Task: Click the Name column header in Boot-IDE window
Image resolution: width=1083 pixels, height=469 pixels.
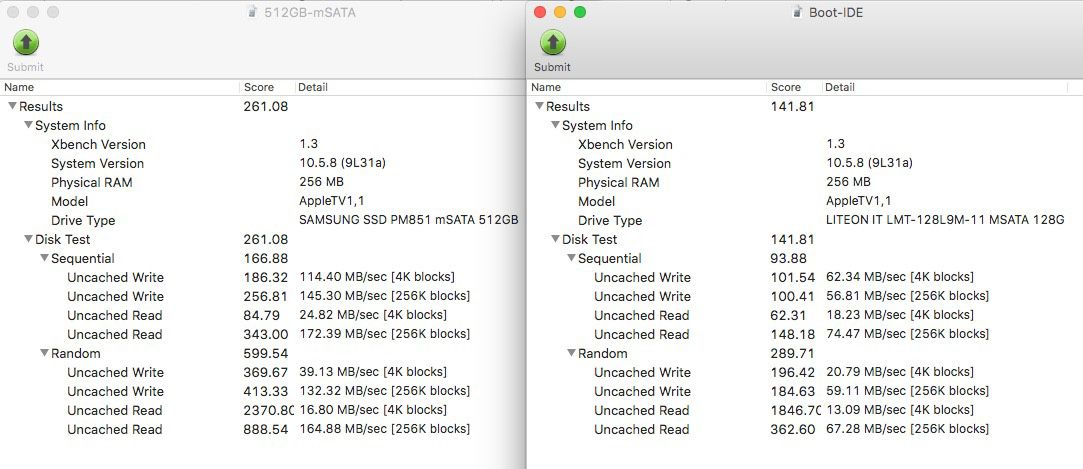Action: [x=647, y=87]
